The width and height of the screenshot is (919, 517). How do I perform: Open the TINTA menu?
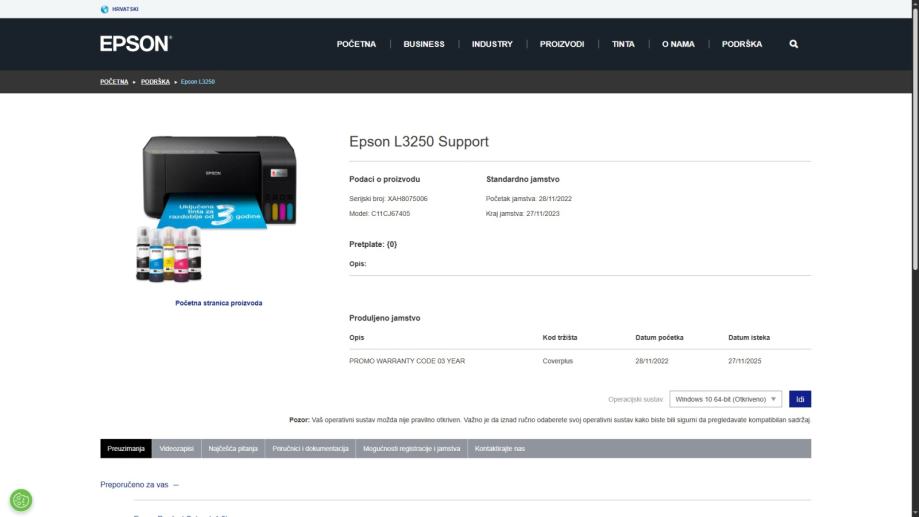coord(623,44)
